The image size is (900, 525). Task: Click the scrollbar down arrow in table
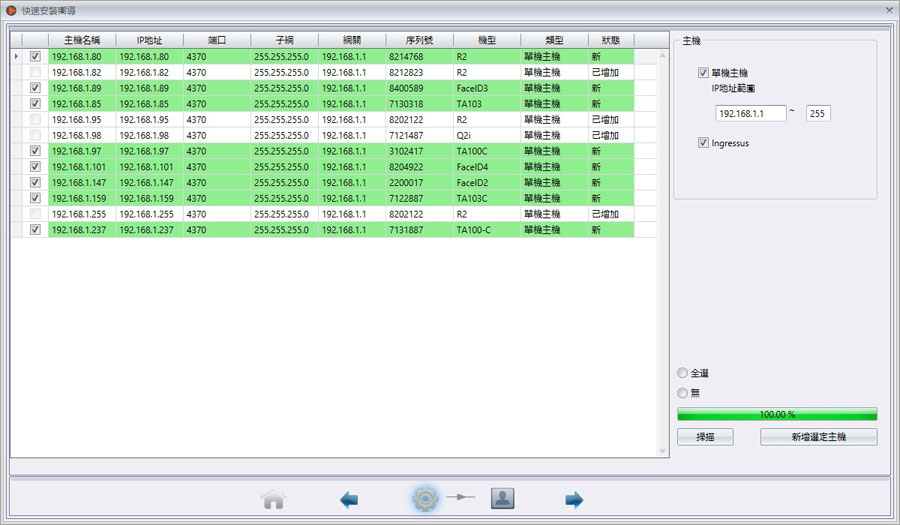click(x=662, y=451)
